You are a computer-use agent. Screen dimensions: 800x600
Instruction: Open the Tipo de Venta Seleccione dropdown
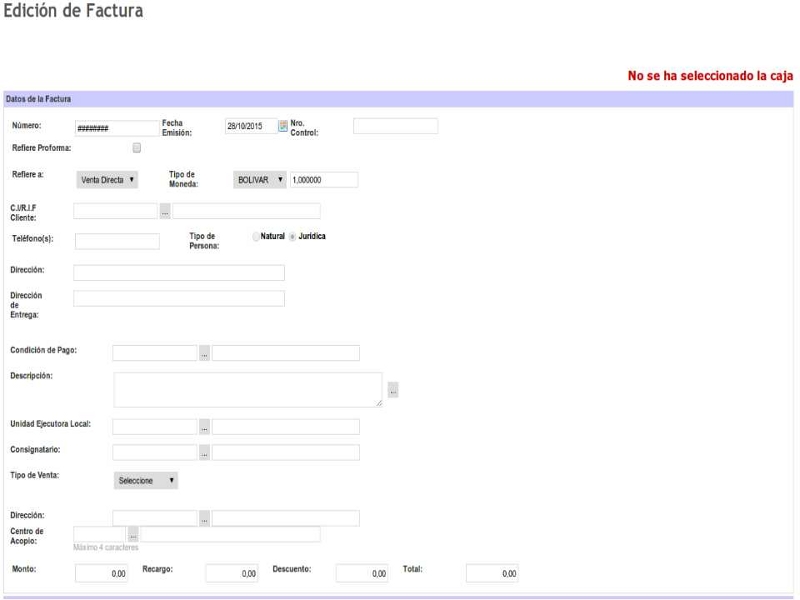pyautogui.click(x=147, y=481)
